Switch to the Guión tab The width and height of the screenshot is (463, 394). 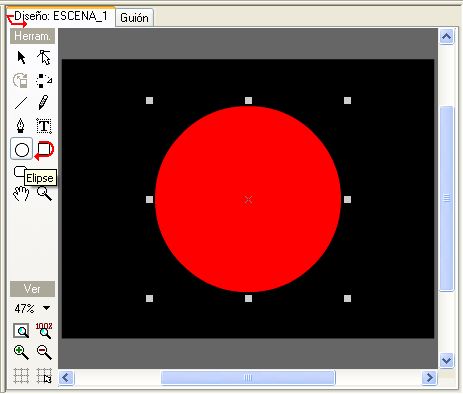(134, 18)
